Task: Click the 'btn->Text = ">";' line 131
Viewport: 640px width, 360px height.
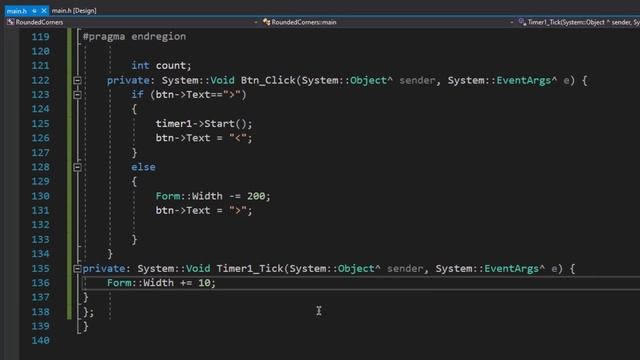Action: 204,211
